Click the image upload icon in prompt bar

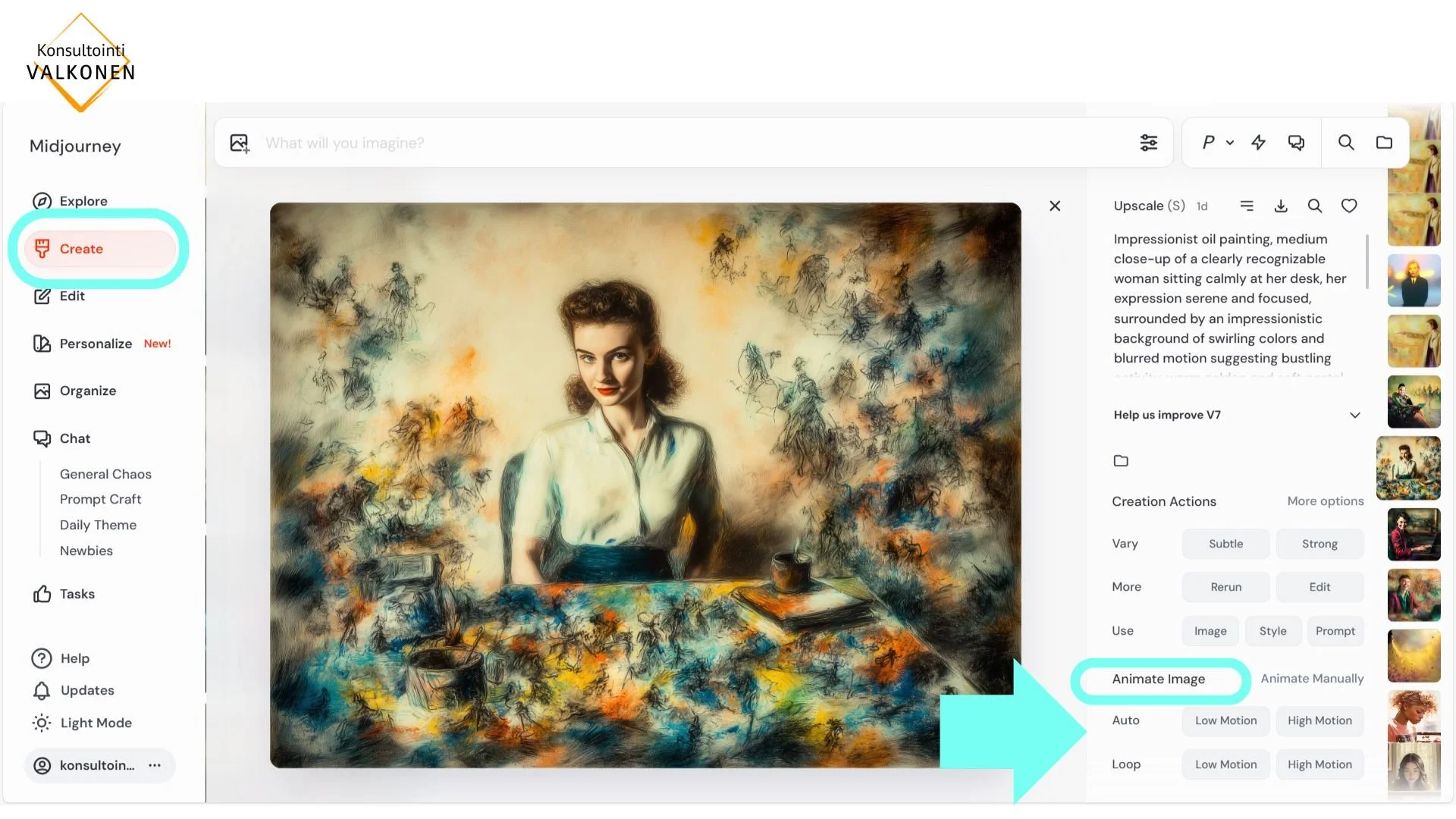[x=240, y=143]
